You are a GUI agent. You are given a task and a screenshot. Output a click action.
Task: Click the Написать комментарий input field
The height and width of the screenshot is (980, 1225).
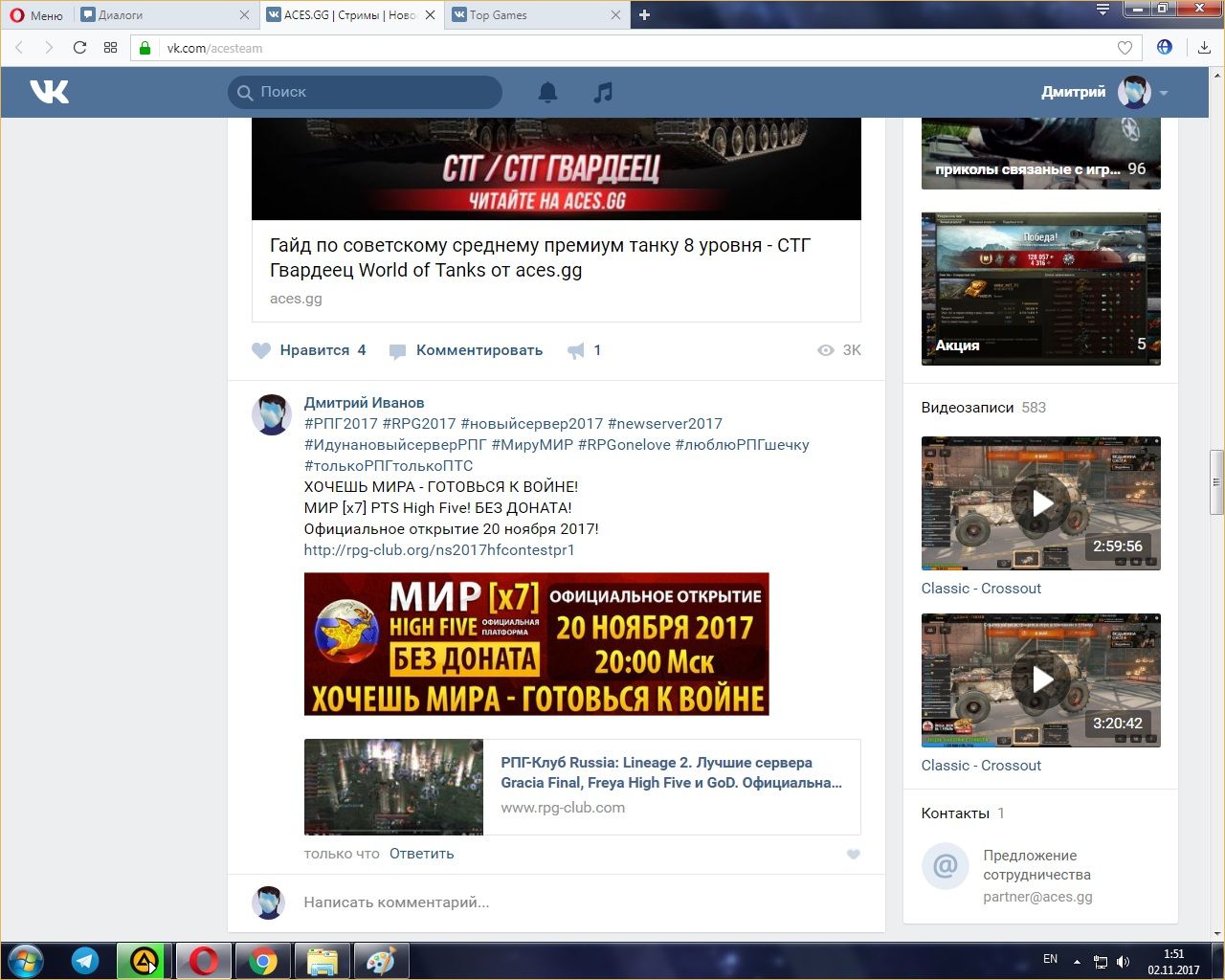point(574,902)
